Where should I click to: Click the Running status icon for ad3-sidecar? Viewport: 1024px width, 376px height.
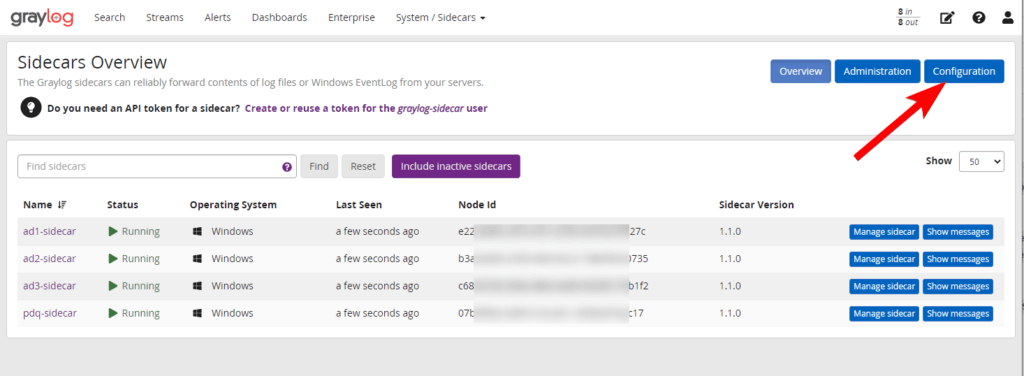click(x=113, y=286)
